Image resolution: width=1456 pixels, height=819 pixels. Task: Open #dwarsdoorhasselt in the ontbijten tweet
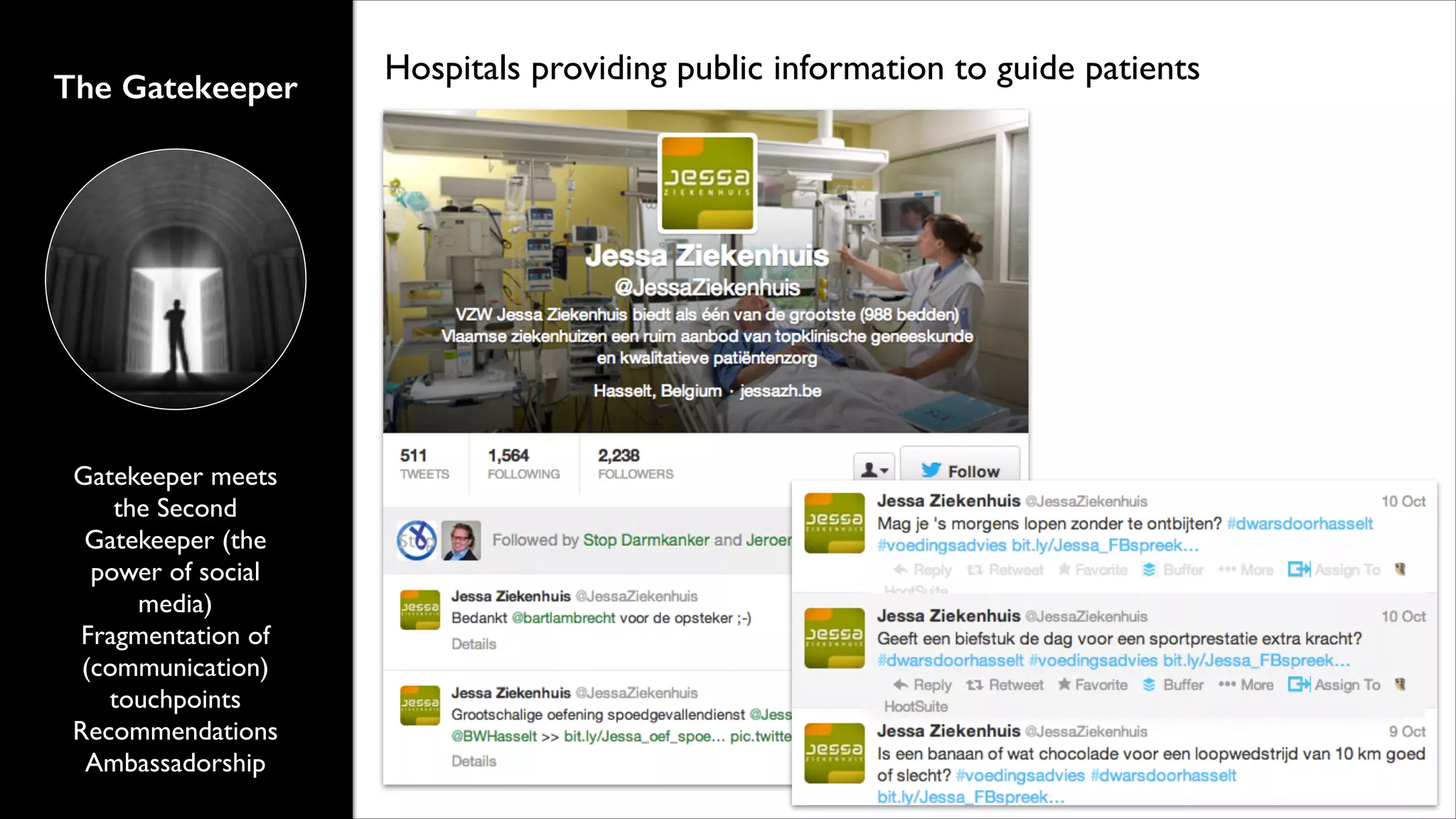[1300, 524]
